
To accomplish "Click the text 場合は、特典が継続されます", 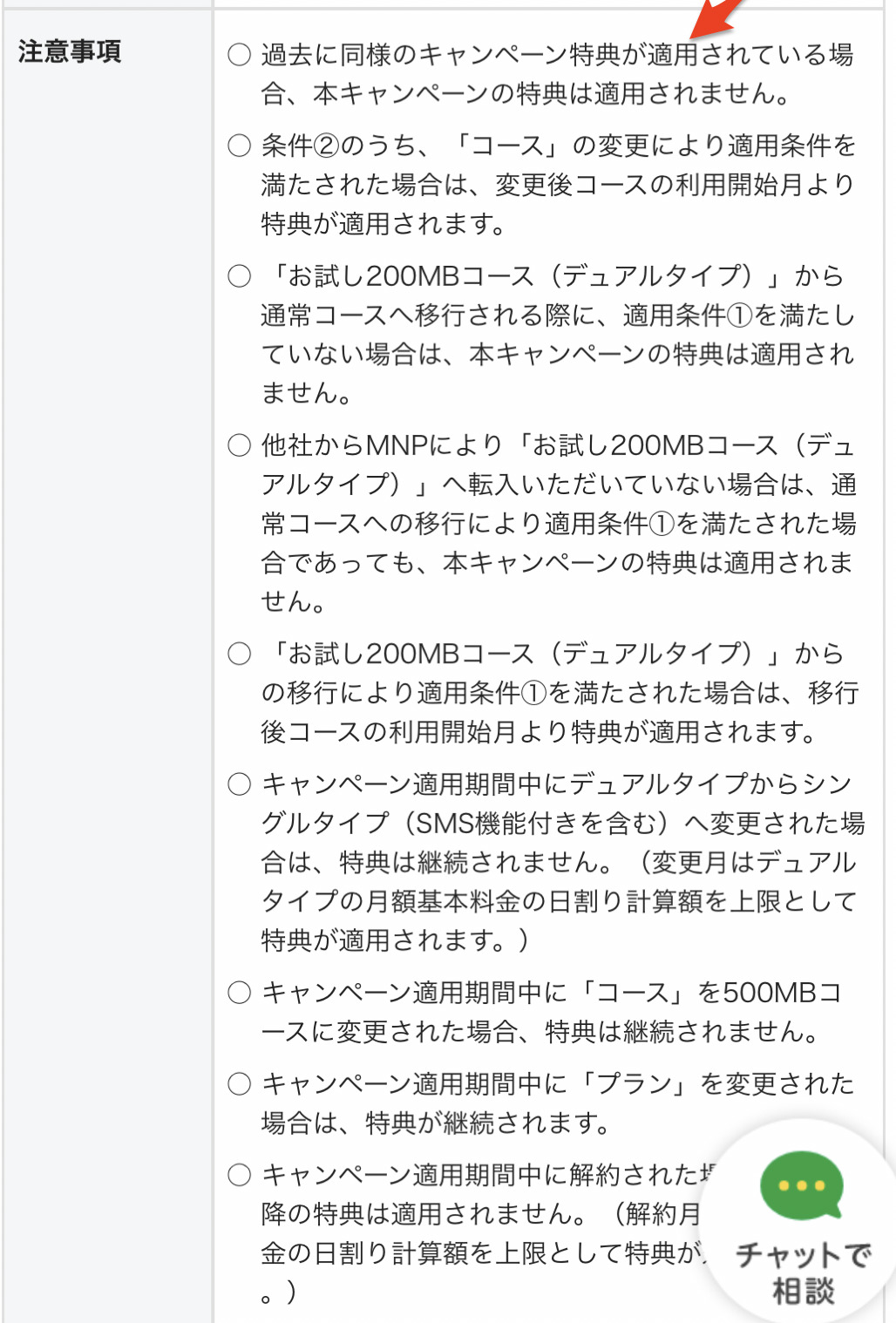I will pyautogui.click(x=435, y=1123).
